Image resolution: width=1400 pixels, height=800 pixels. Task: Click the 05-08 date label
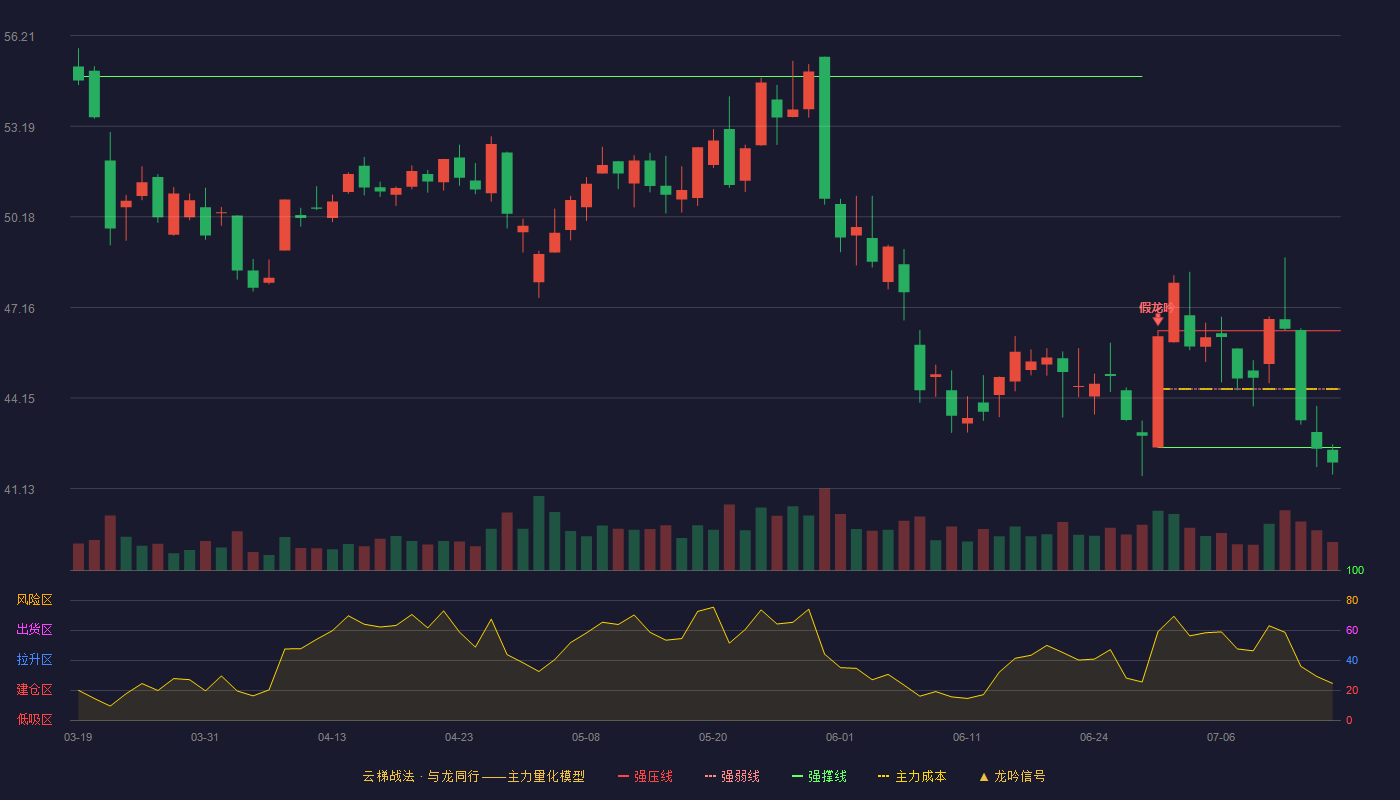[x=586, y=737]
